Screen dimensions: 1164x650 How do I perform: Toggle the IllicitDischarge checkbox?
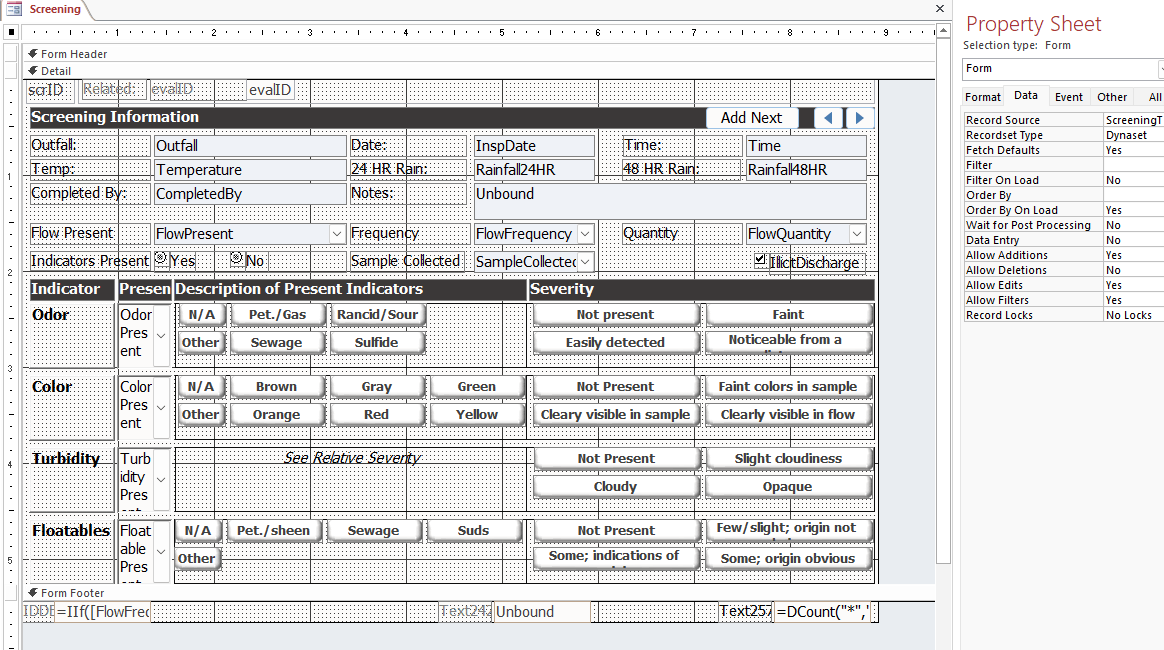[x=759, y=260]
